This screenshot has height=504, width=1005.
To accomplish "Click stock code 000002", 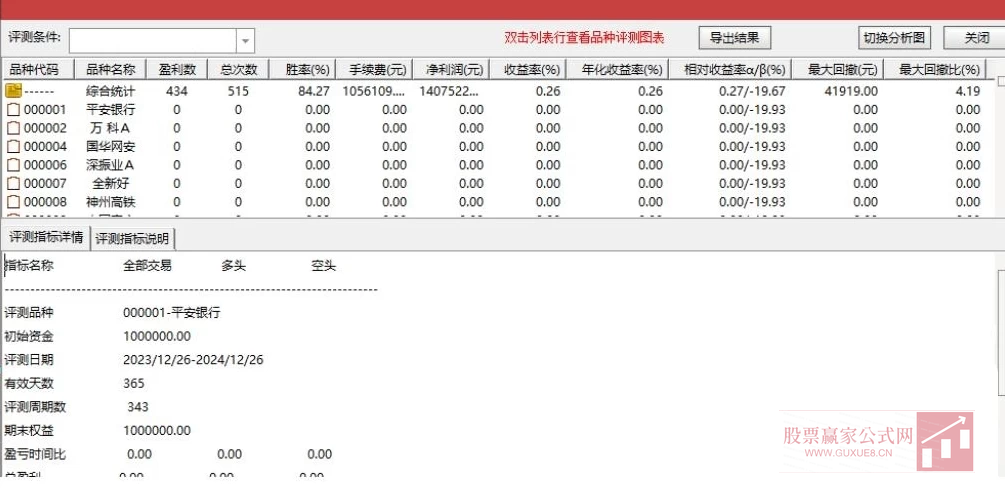I will coord(45,128).
